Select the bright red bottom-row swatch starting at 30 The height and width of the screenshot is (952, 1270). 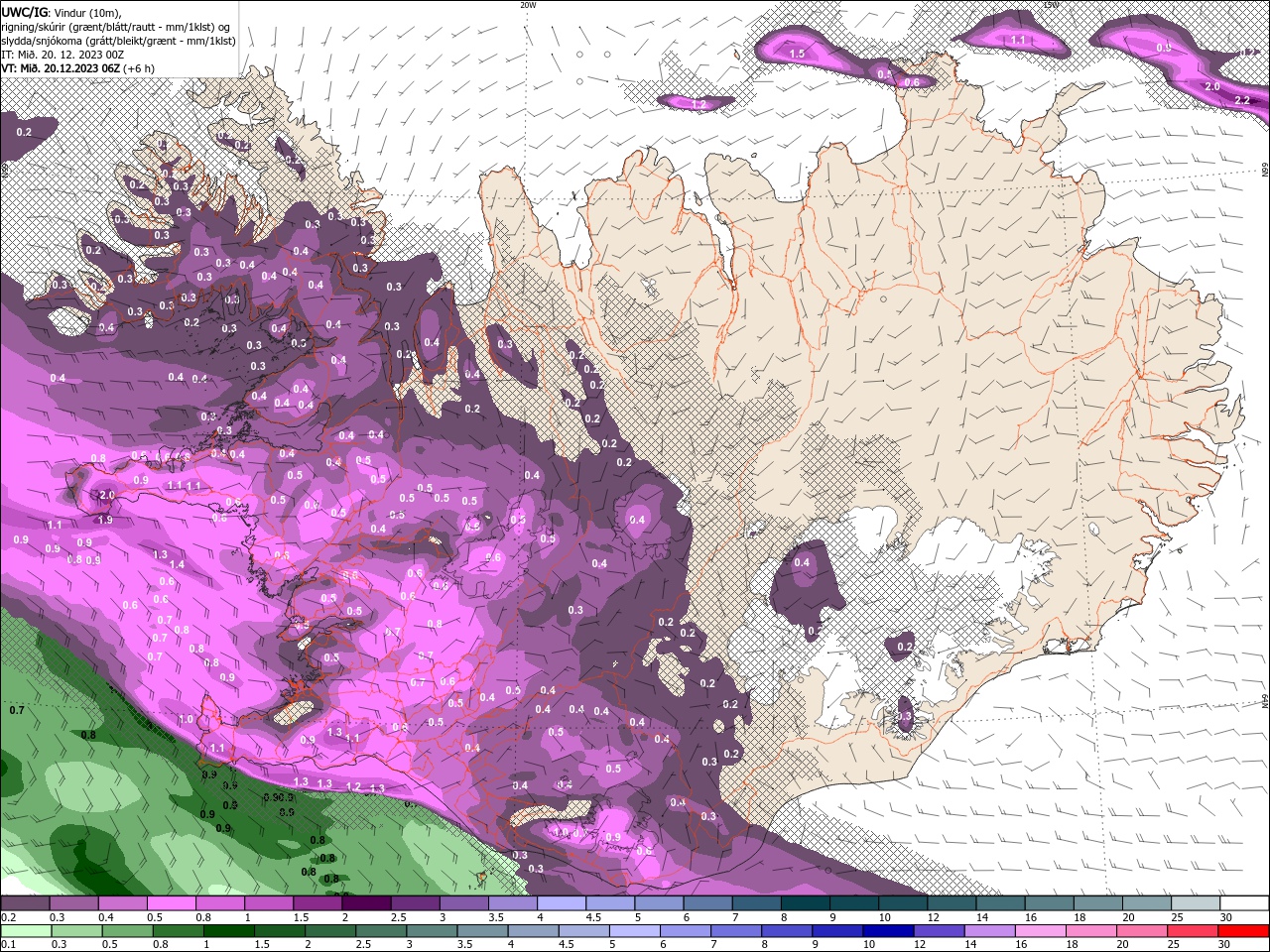1244,930
